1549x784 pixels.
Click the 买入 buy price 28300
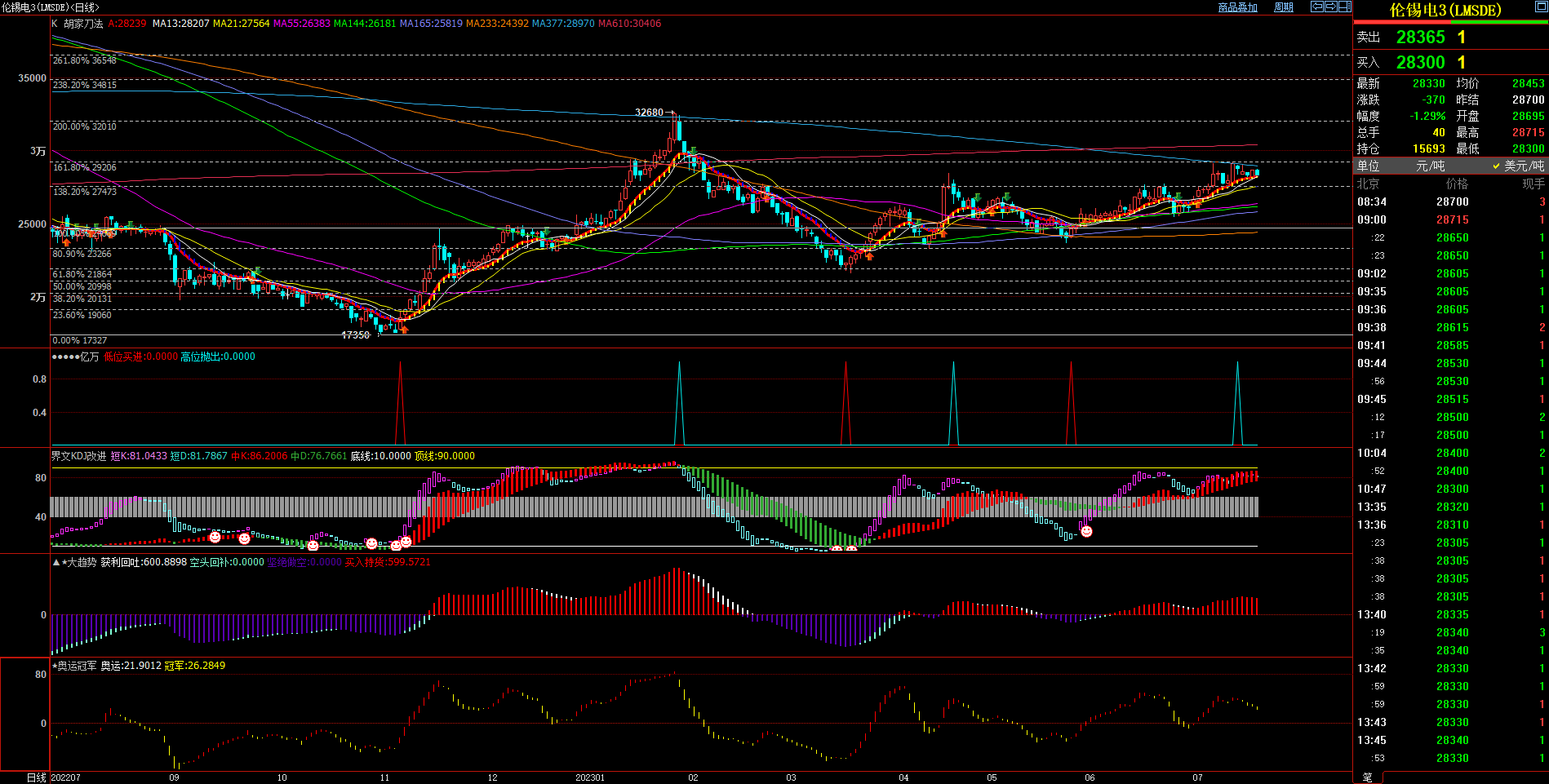(x=1420, y=63)
